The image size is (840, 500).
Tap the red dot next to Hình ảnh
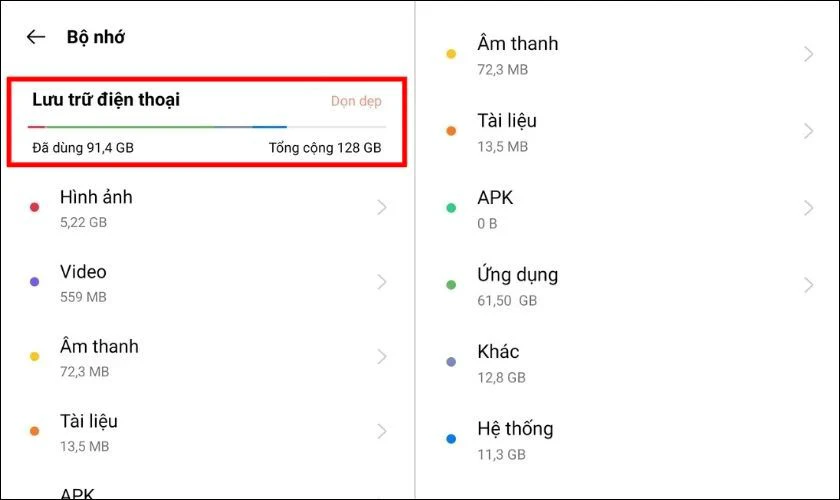point(34,207)
